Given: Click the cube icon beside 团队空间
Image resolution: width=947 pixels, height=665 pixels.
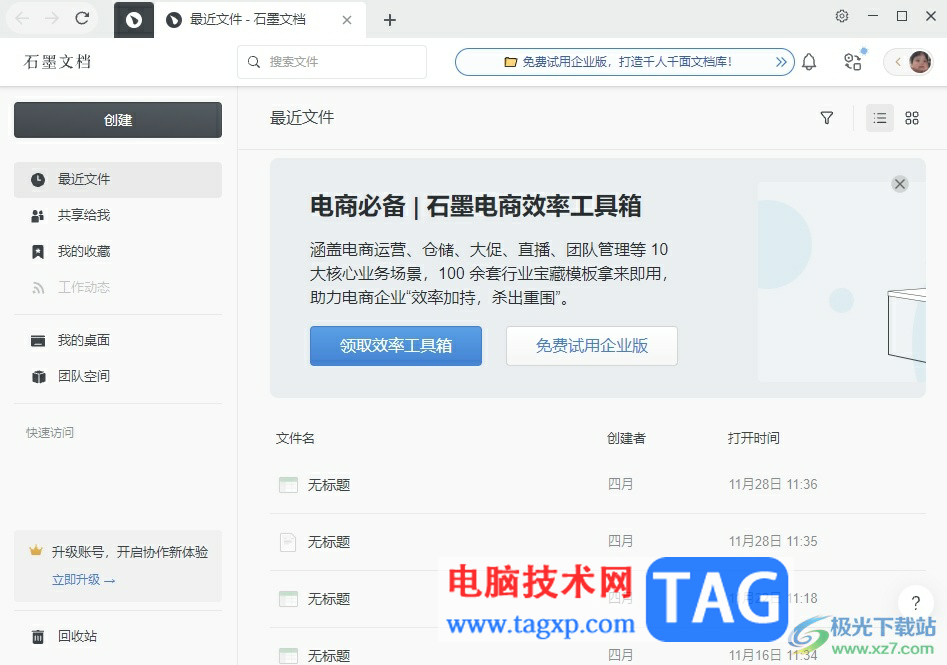Looking at the screenshot, I should (39, 377).
